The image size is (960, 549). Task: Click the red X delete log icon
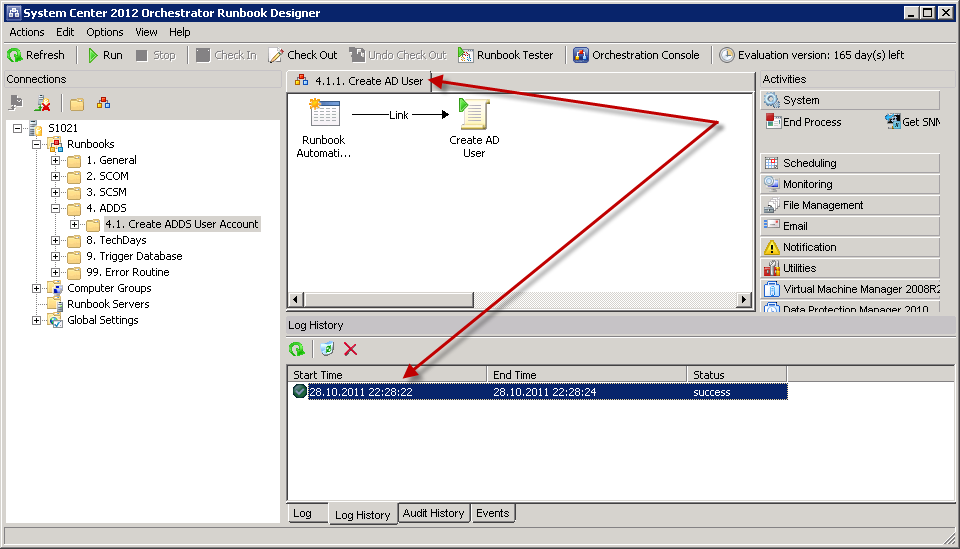(350, 349)
